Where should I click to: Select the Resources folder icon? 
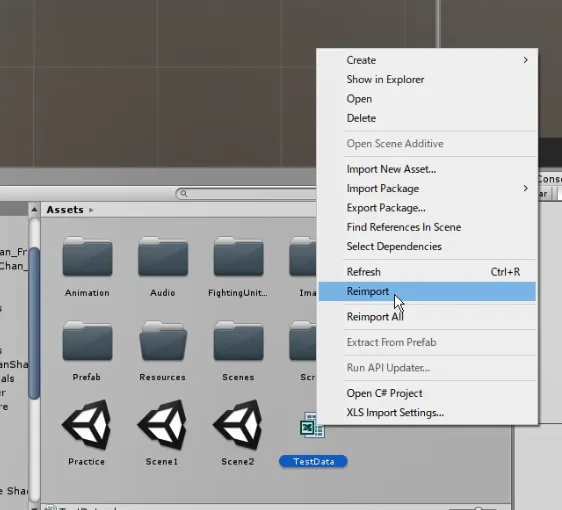pos(163,341)
